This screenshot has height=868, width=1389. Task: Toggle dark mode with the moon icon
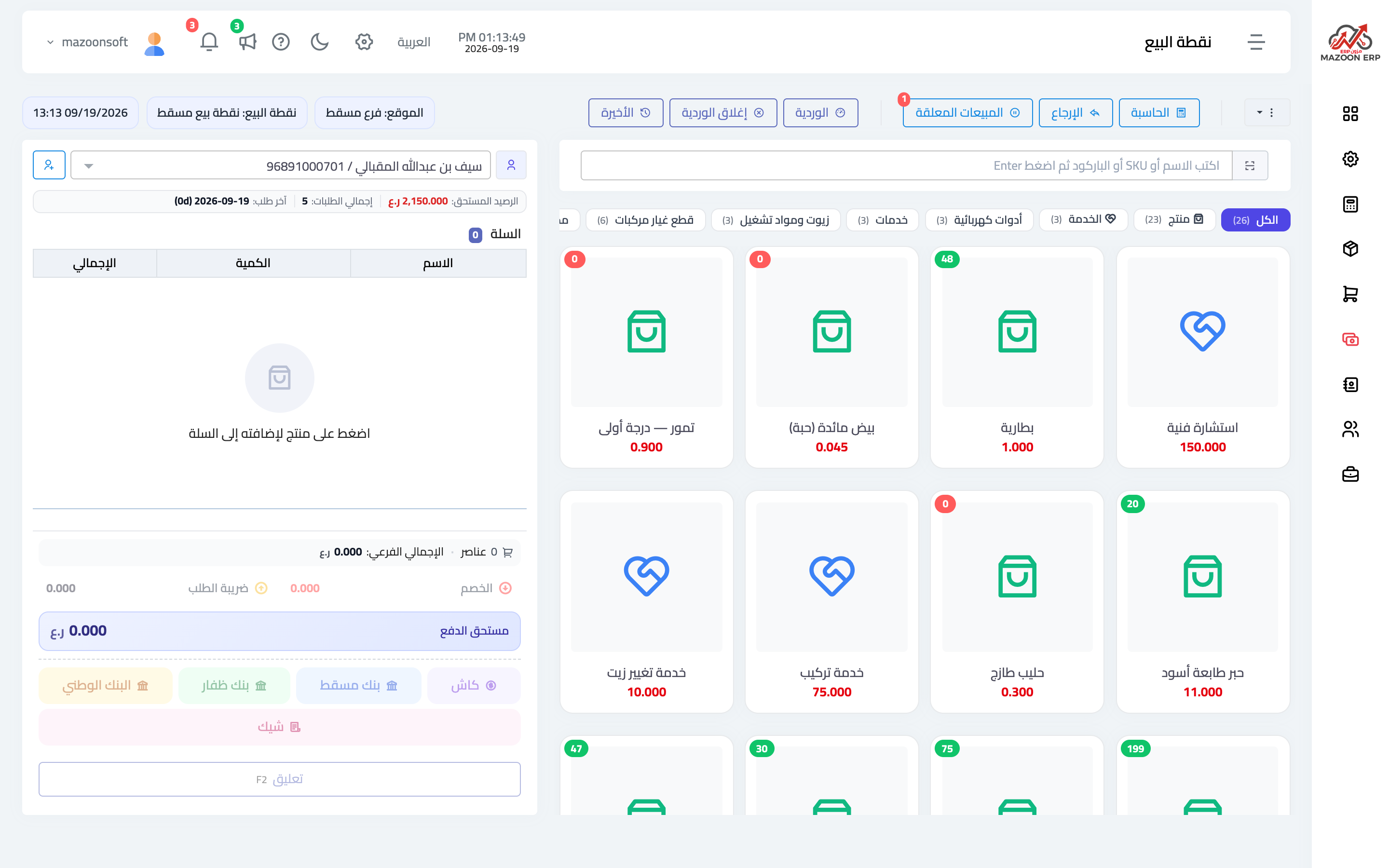point(320,42)
